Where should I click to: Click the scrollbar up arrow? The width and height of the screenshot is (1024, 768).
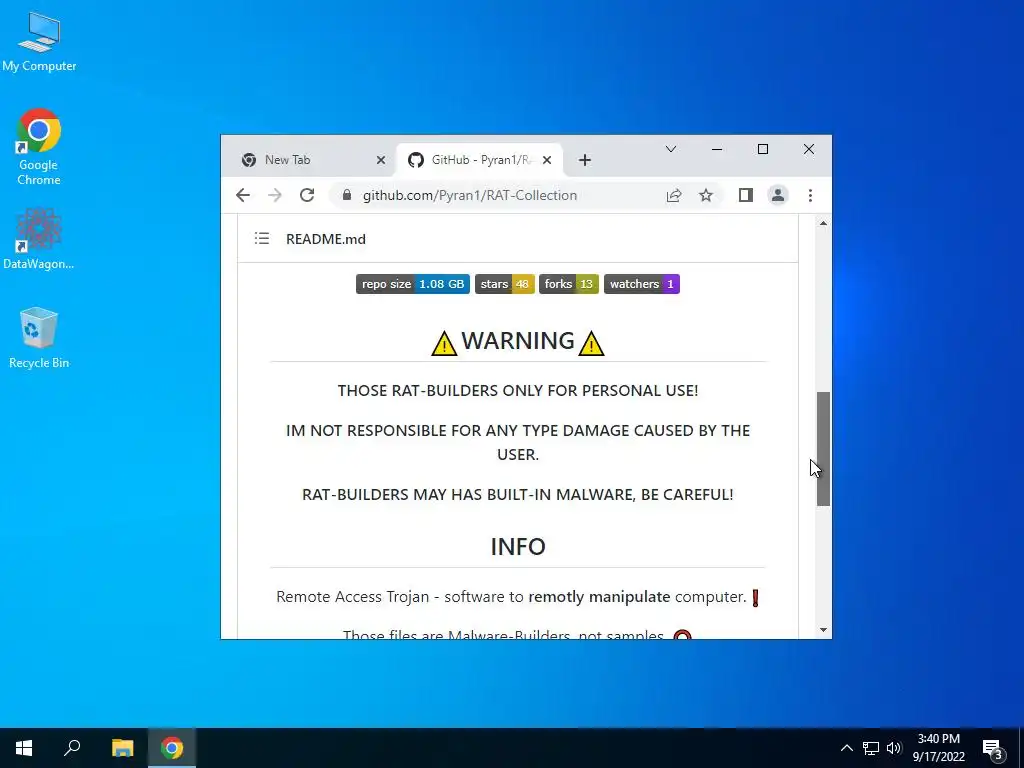[824, 223]
